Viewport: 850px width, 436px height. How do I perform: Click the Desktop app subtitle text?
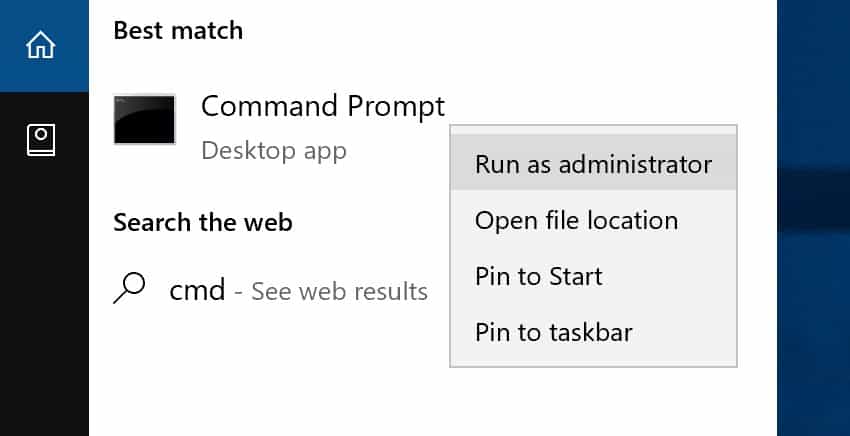pyautogui.click(x=274, y=151)
